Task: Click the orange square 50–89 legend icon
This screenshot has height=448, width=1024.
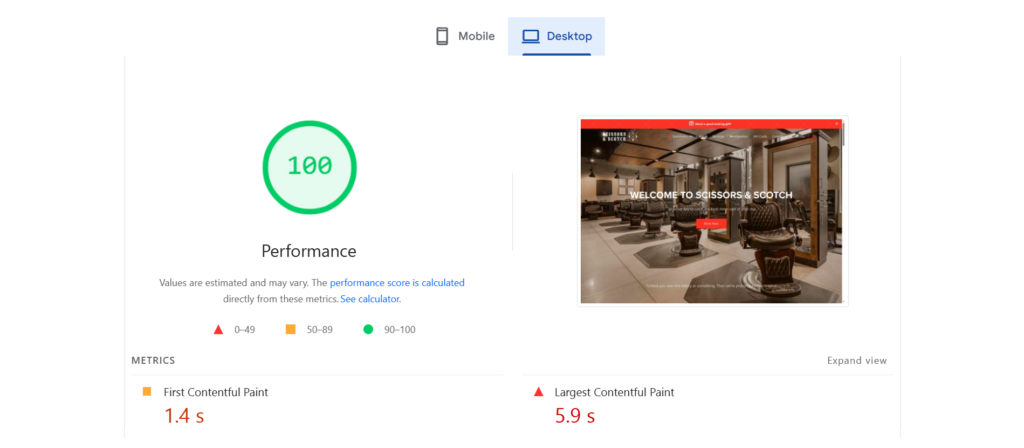Action: [x=291, y=329]
